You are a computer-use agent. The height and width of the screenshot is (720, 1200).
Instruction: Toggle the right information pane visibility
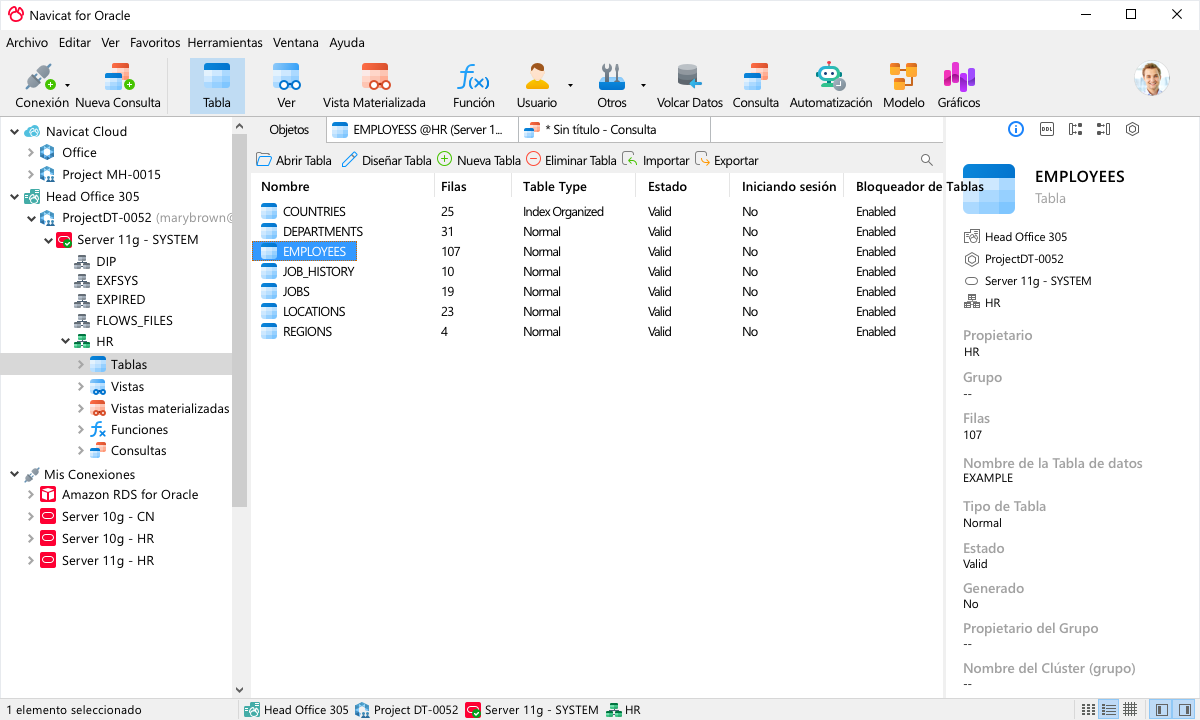[1185, 709]
